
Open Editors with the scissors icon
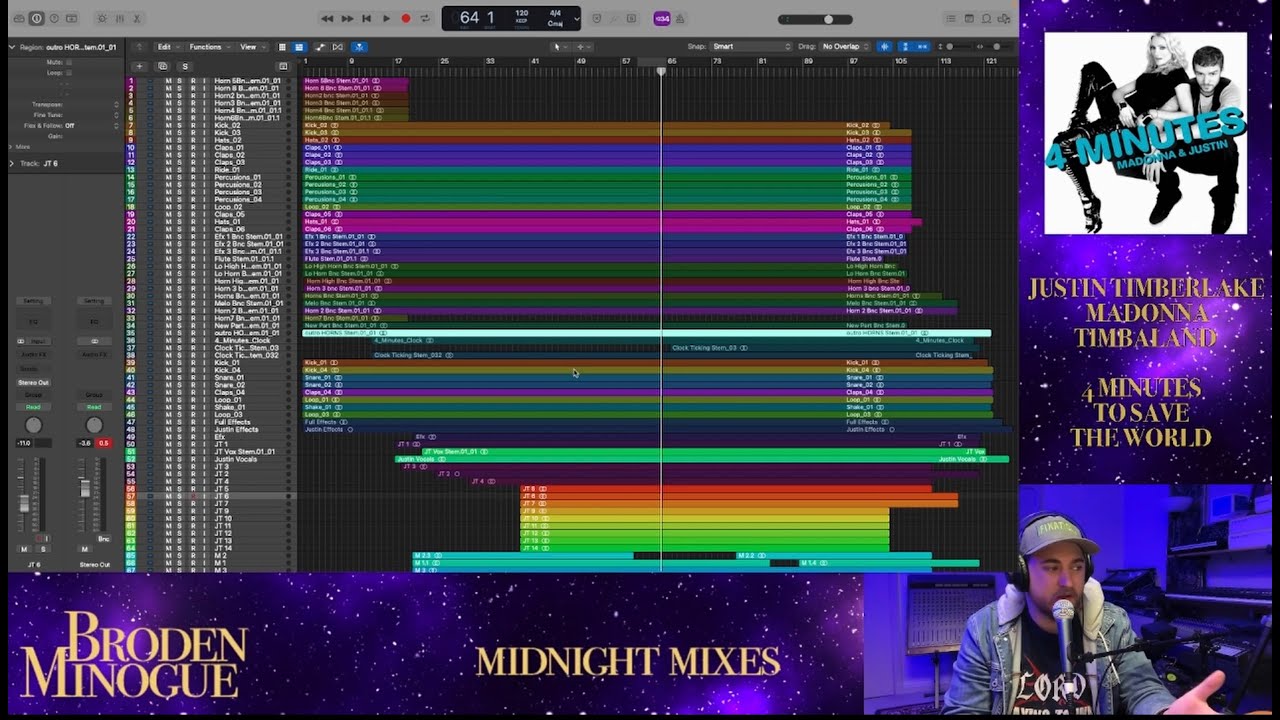click(136, 18)
